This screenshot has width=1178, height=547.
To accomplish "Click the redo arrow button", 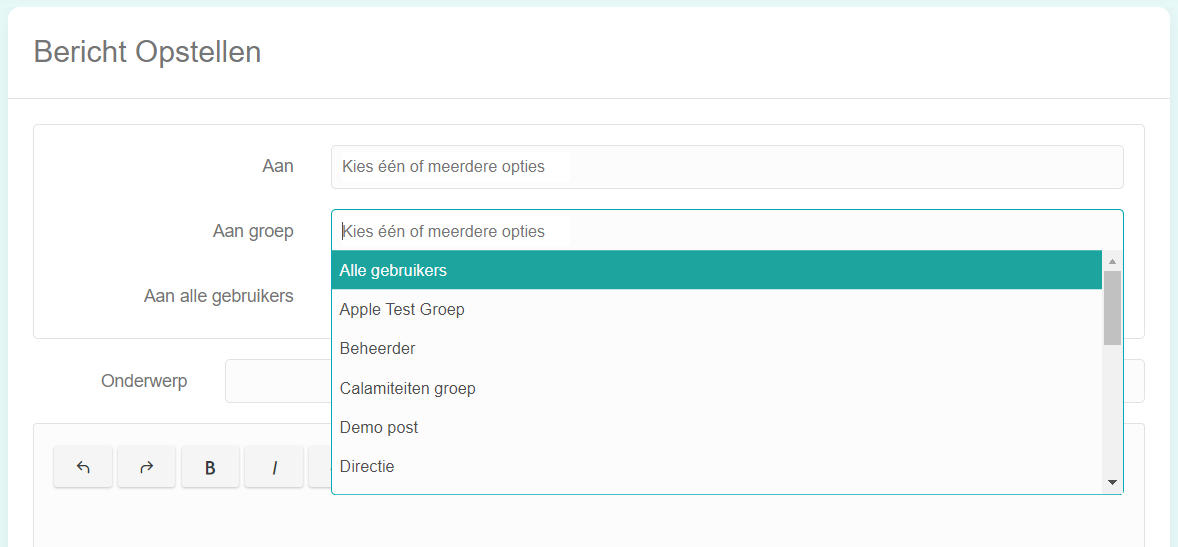I will (146, 467).
